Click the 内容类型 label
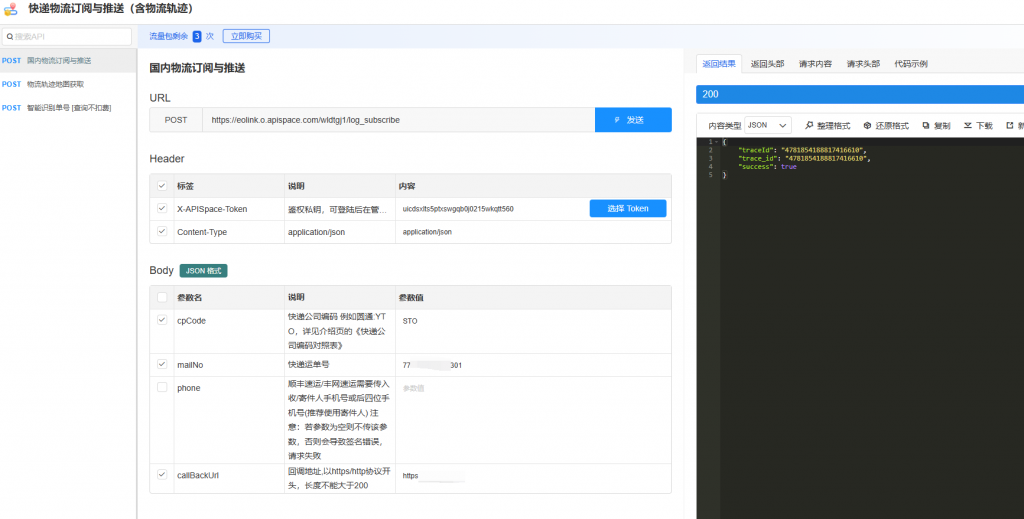Image resolution: width=1024 pixels, height=519 pixels. pyautogui.click(x=724, y=125)
